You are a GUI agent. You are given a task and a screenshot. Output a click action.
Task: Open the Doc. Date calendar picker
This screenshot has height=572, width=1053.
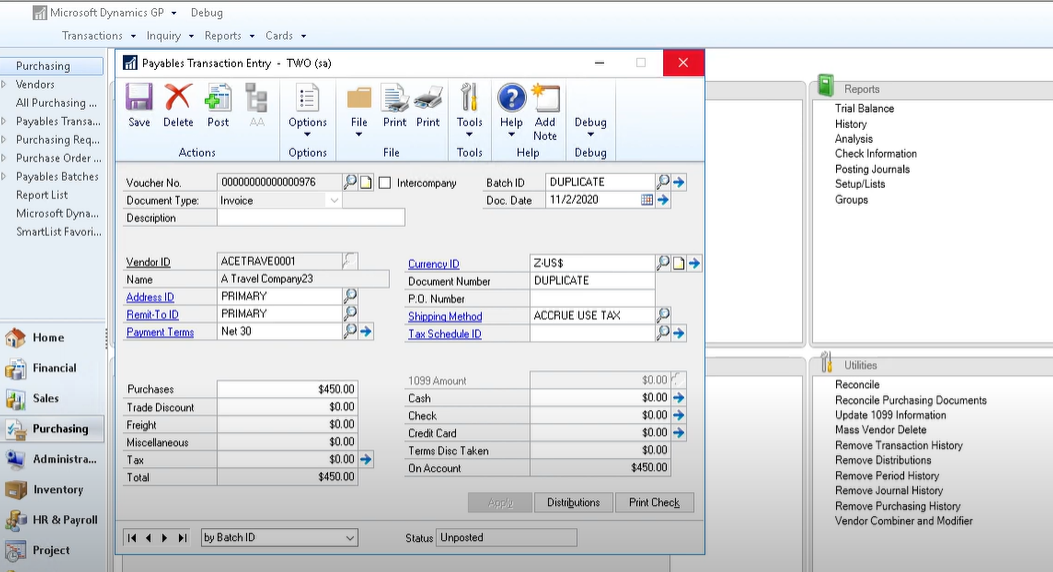click(x=647, y=200)
